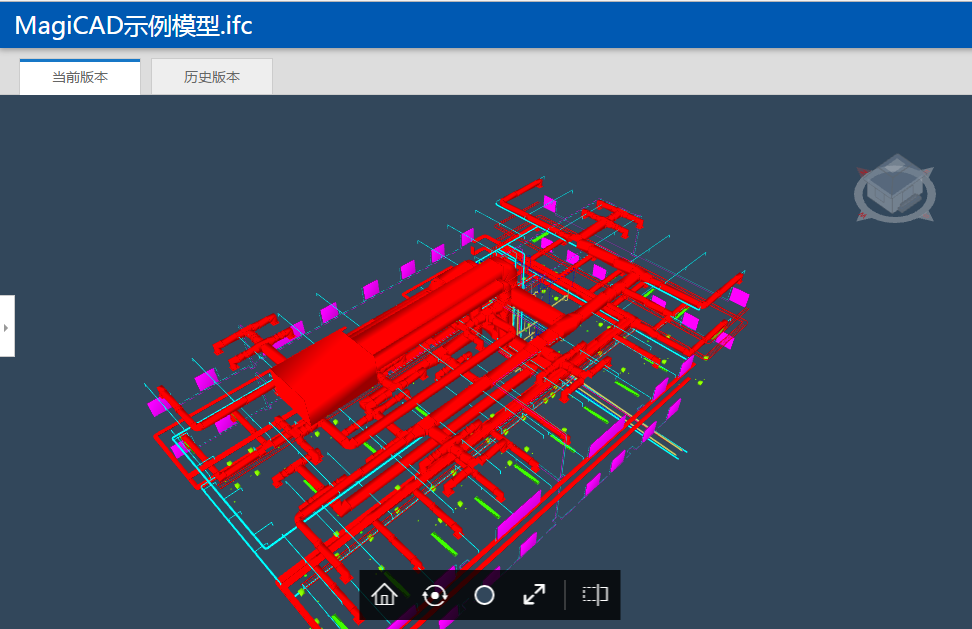Viewport: 972px width, 629px height.
Task: Click the title MagiCAD示例模型.ifc
Action: tap(131, 25)
